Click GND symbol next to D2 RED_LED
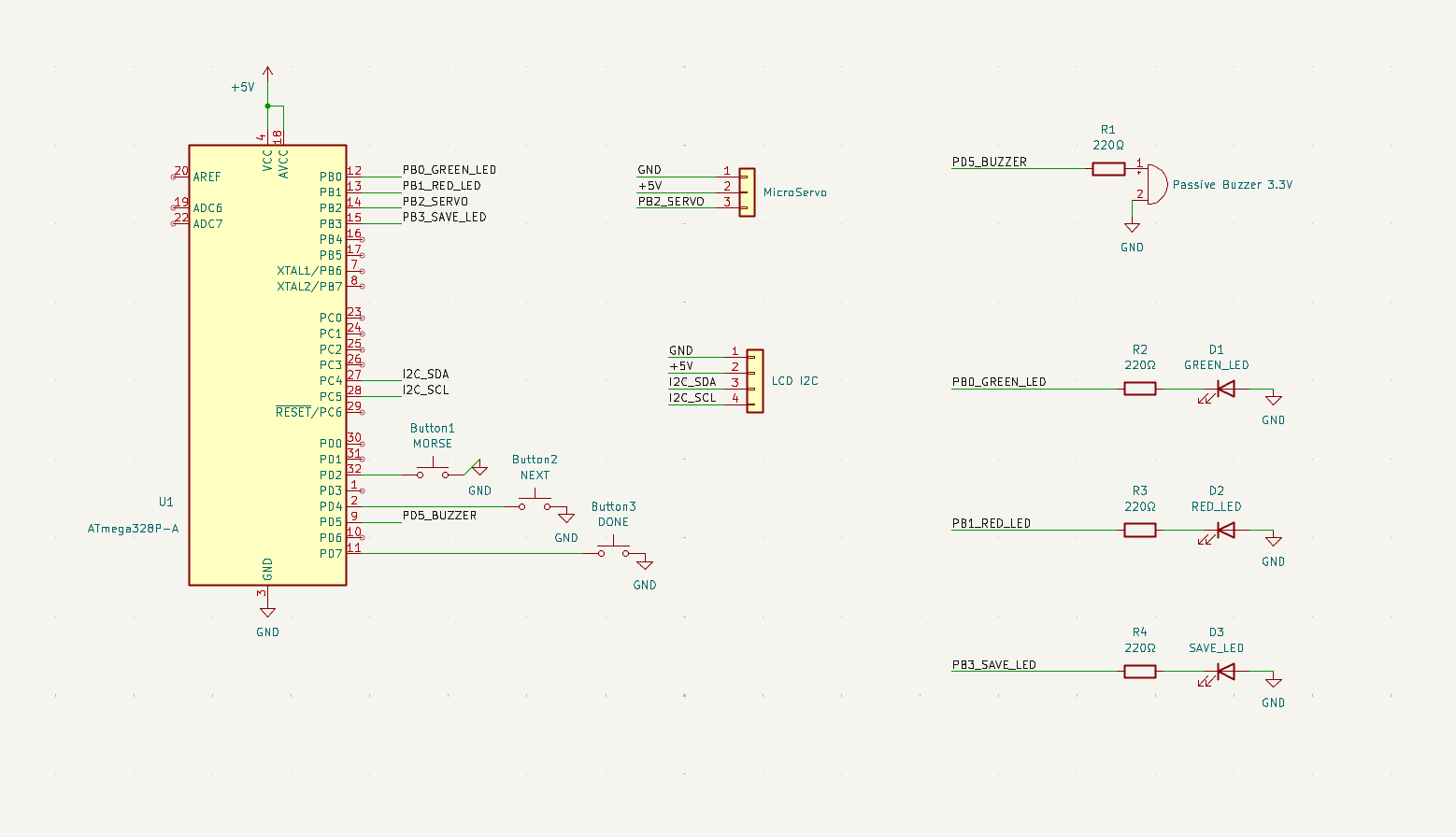The height and width of the screenshot is (837, 1456). (x=1274, y=540)
